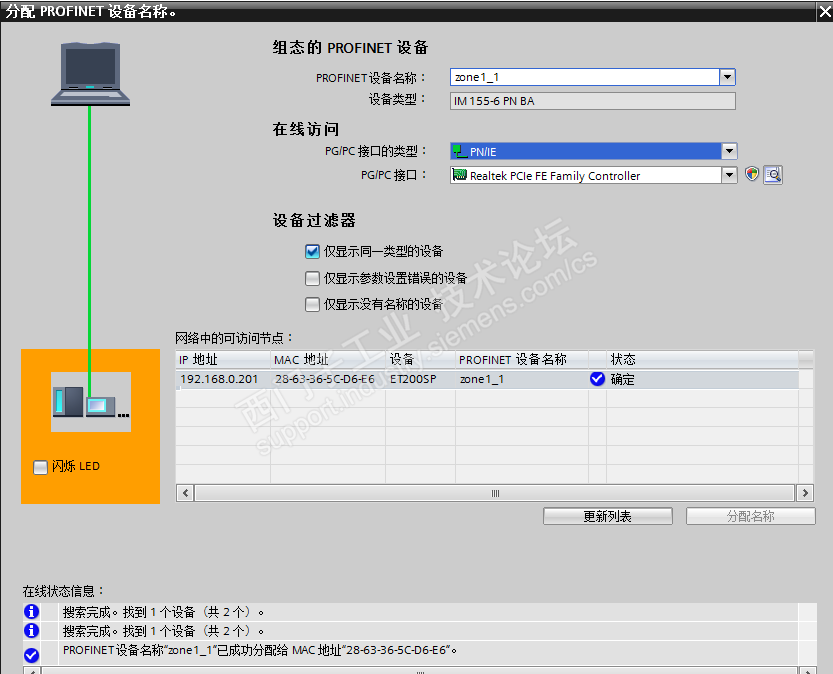Viewport: 833px width, 674px height.
Task: Click the node table horizontal scrollbar thumb
Action: tap(495, 493)
